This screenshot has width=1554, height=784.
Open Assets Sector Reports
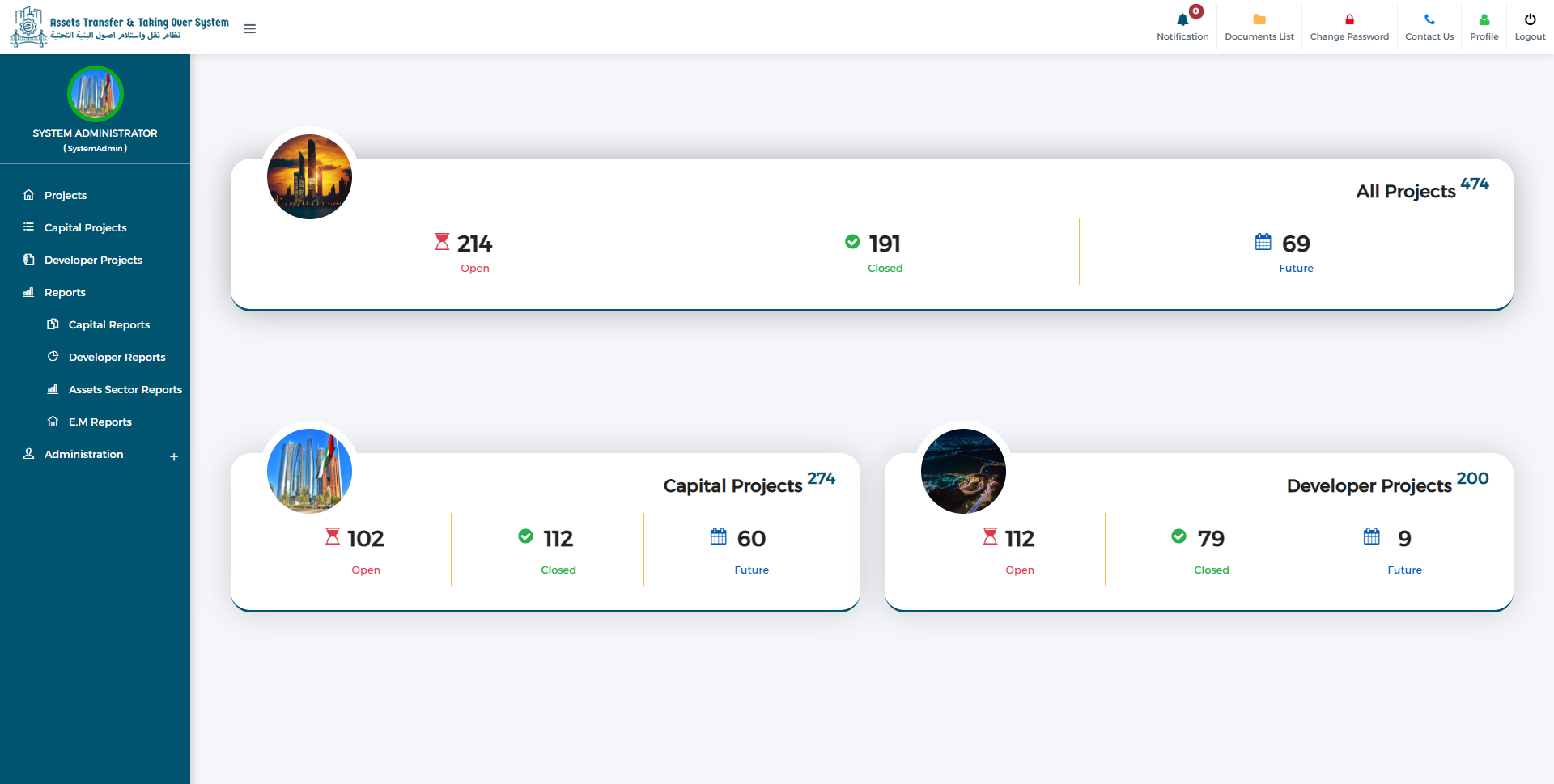coord(125,389)
